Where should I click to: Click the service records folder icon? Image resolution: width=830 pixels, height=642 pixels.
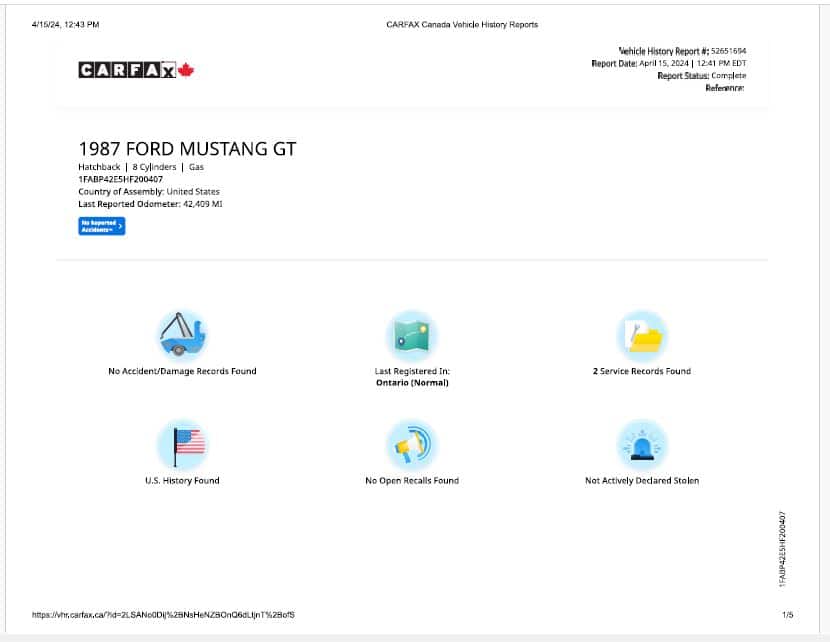tap(642, 336)
